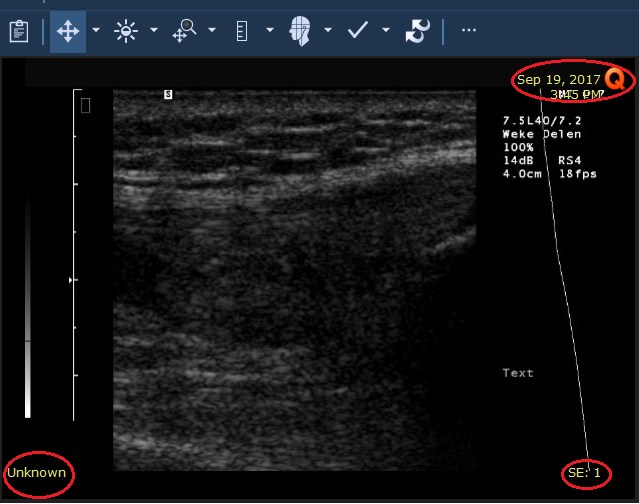Click the grayscale intensity bar
Screen dimensions: 639x504
pyautogui.click(x=28, y=310)
